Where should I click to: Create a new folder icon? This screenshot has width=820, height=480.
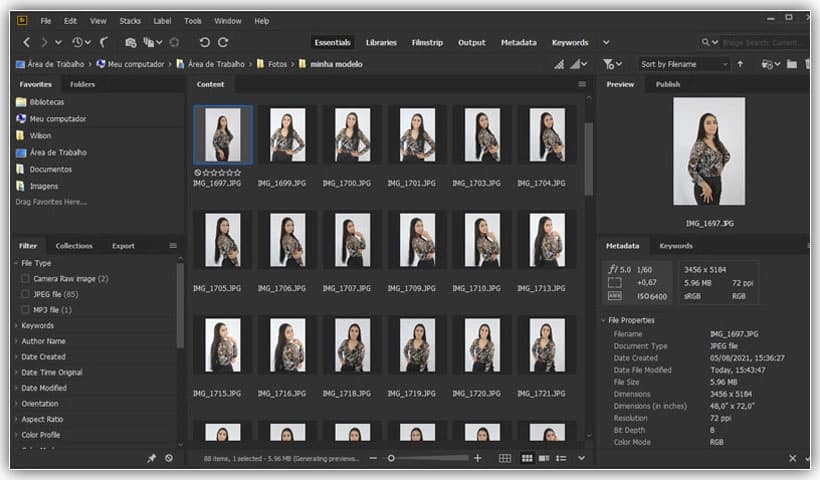pos(792,64)
